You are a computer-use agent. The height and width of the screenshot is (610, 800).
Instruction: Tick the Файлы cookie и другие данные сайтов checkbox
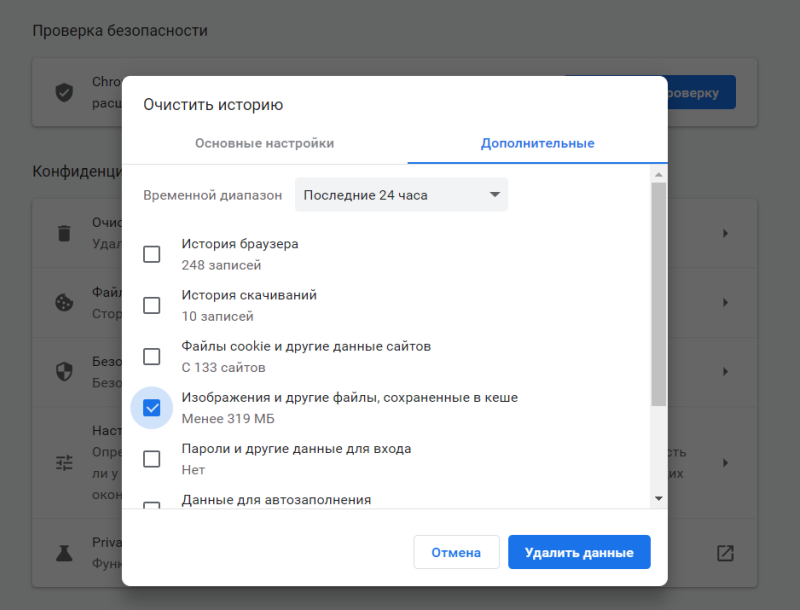point(151,356)
